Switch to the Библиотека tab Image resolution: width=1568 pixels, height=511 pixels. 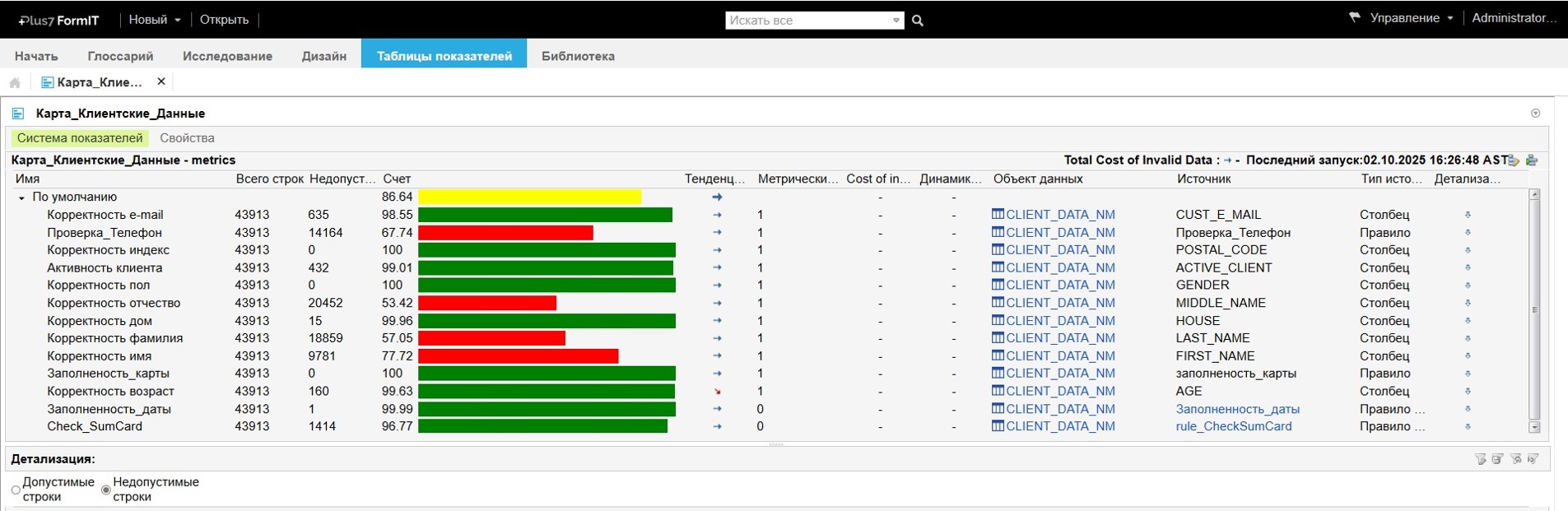tap(578, 56)
